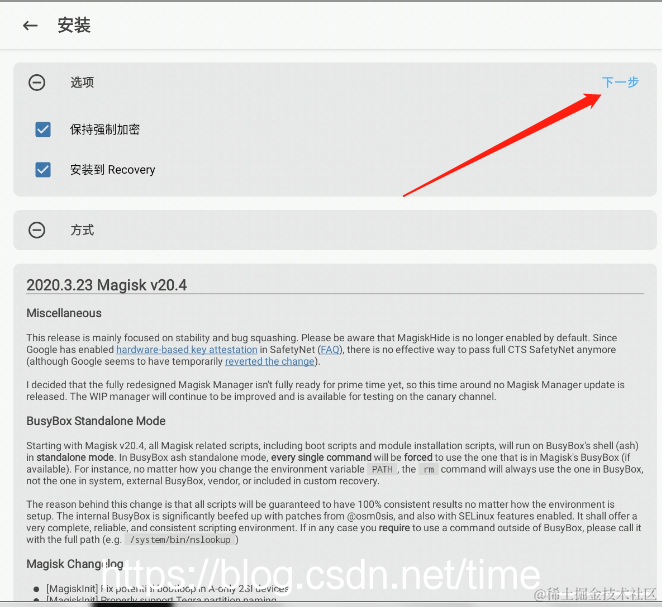This screenshot has height=607, width=662.
Task: Open the FAQ link
Action: coord(330,350)
